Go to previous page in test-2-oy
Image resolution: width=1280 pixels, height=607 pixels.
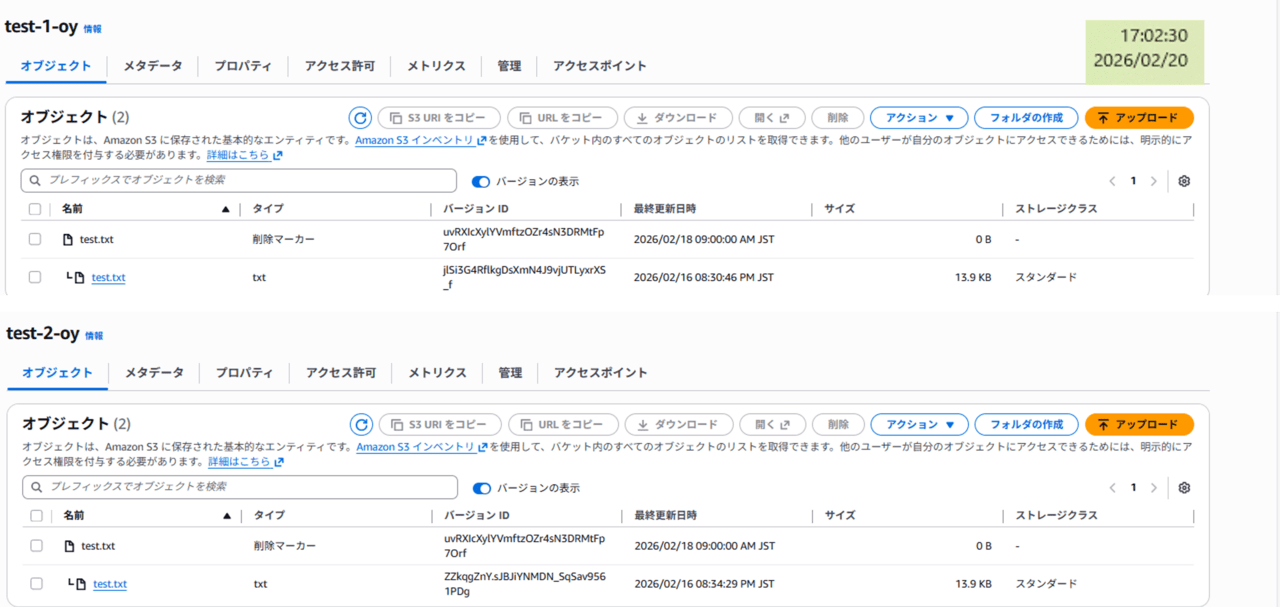click(x=1112, y=487)
